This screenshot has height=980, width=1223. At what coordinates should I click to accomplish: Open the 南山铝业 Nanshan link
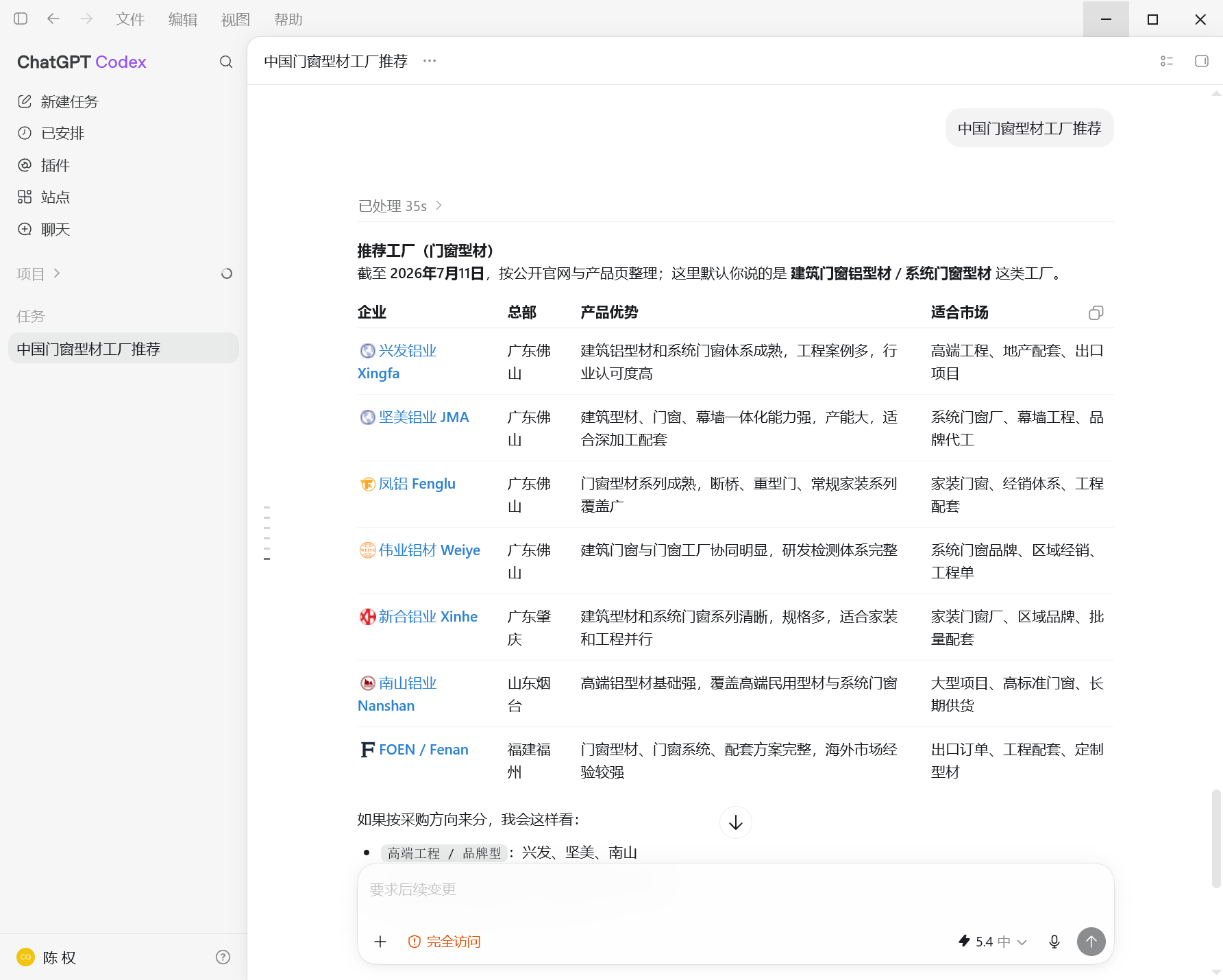[397, 694]
